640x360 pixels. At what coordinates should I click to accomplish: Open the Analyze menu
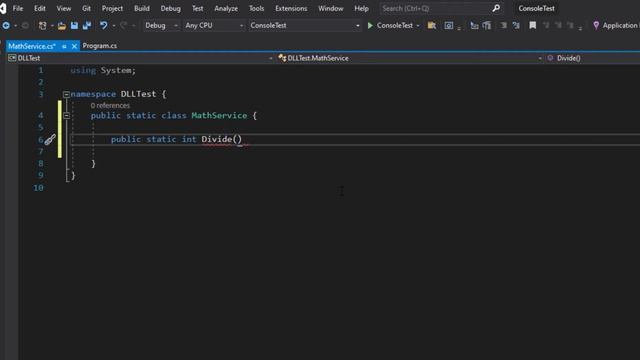tap(226, 8)
